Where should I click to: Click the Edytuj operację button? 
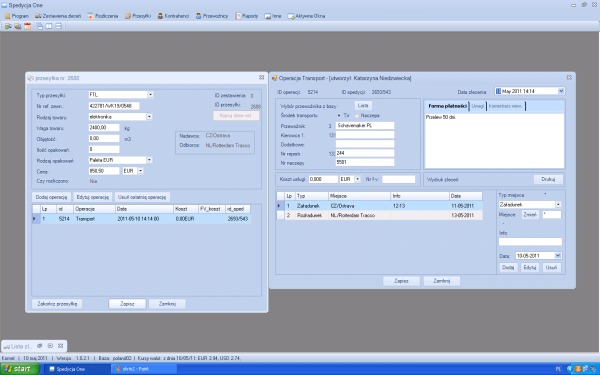(x=93, y=197)
